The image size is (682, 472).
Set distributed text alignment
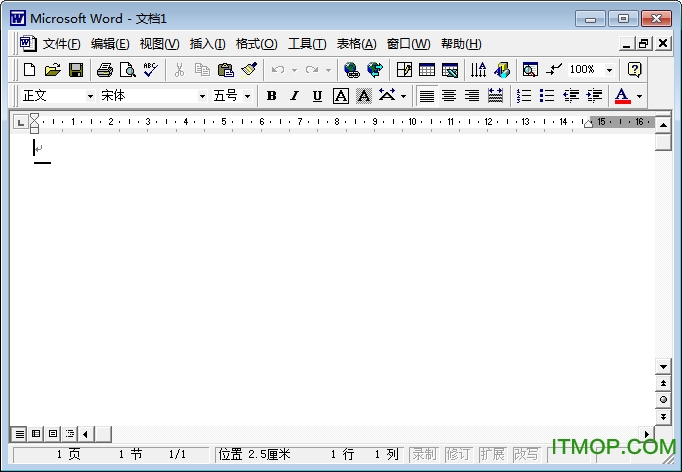495,96
